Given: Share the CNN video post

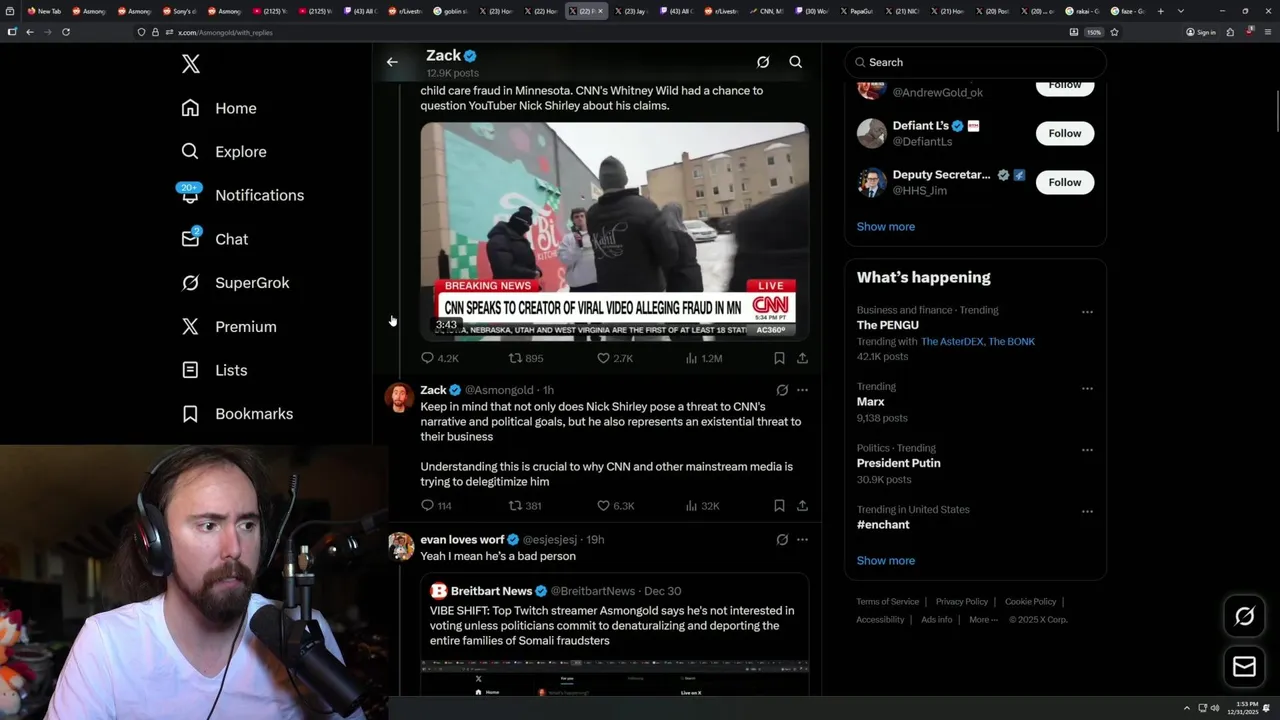Looking at the screenshot, I should point(802,358).
